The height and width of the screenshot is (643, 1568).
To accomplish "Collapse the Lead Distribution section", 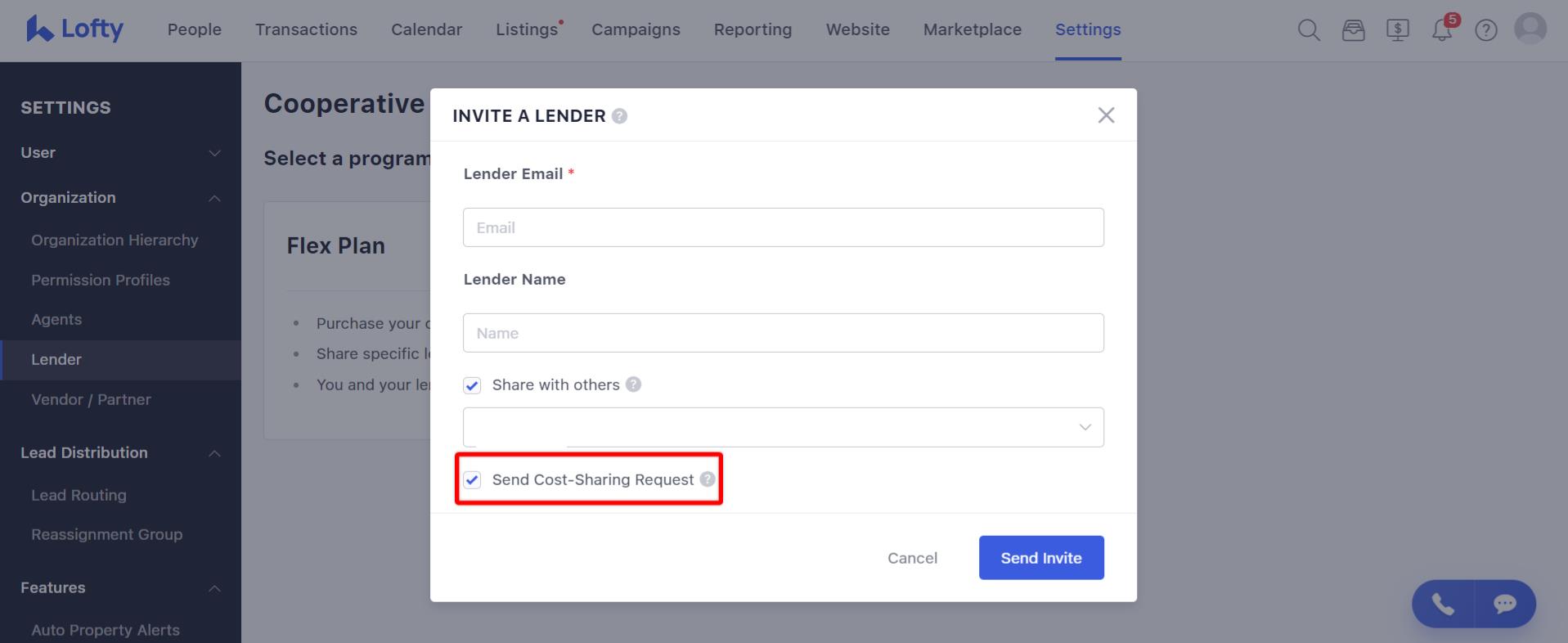I will tap(121, 453).
